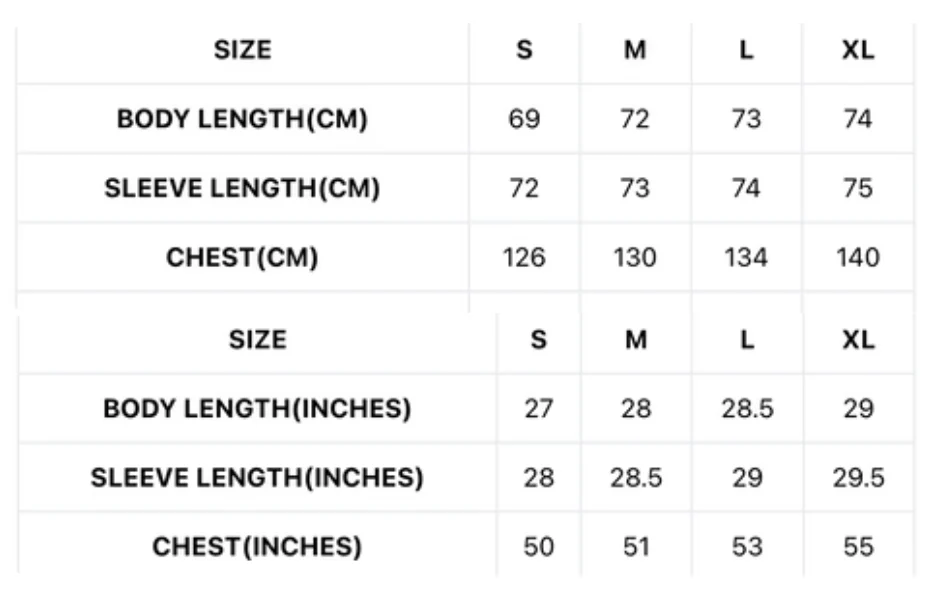The width and height of the screenshot is (934, 590).
Task: Select the chest inches value 50
Action: [538, 547]
